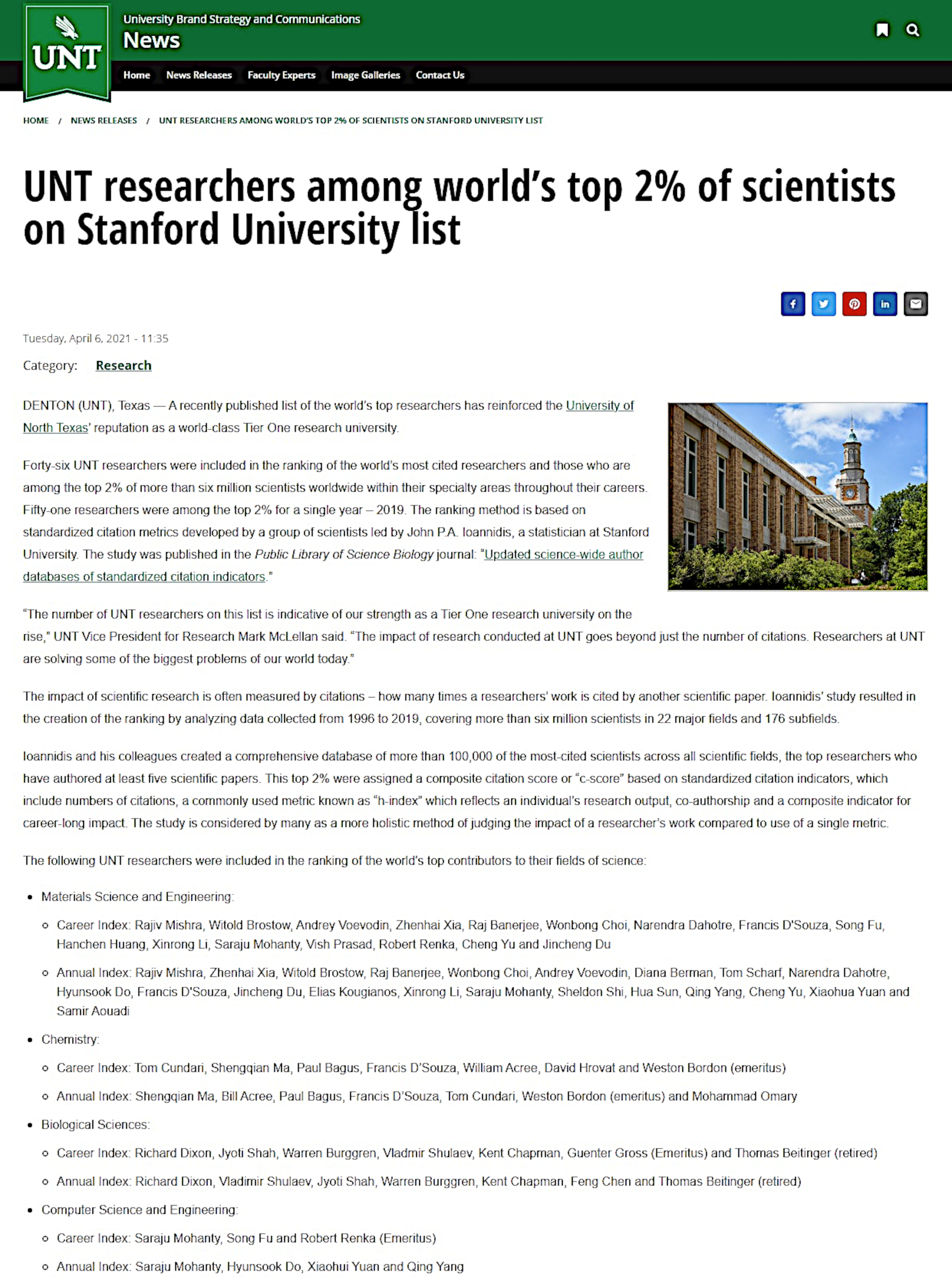Share article on Facebook
Image resolution: width=952 pixels, height=1284 pixels.
pyautogui.click(x=793, y=304)
